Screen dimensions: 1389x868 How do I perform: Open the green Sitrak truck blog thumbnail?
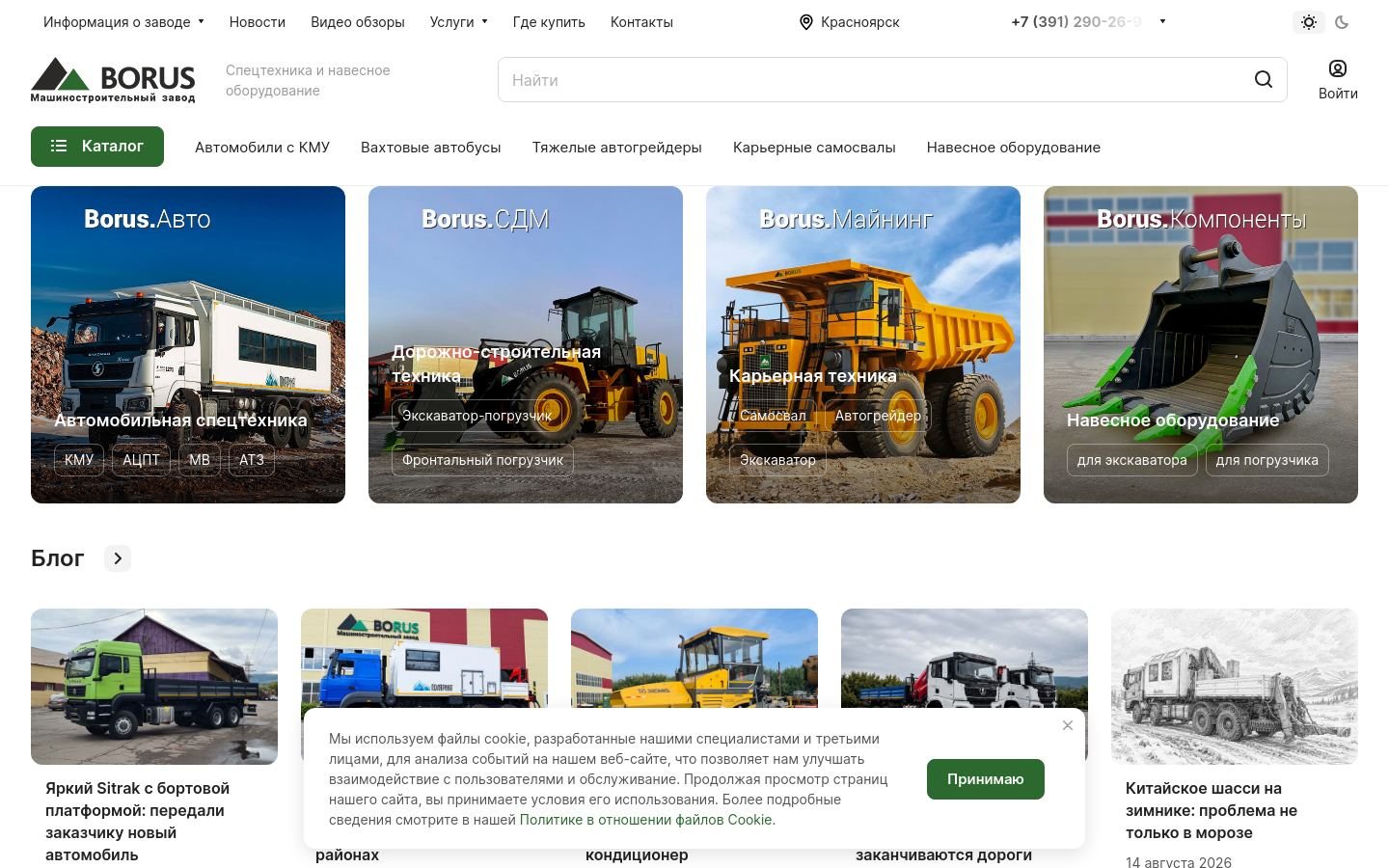tap(154, 687)
